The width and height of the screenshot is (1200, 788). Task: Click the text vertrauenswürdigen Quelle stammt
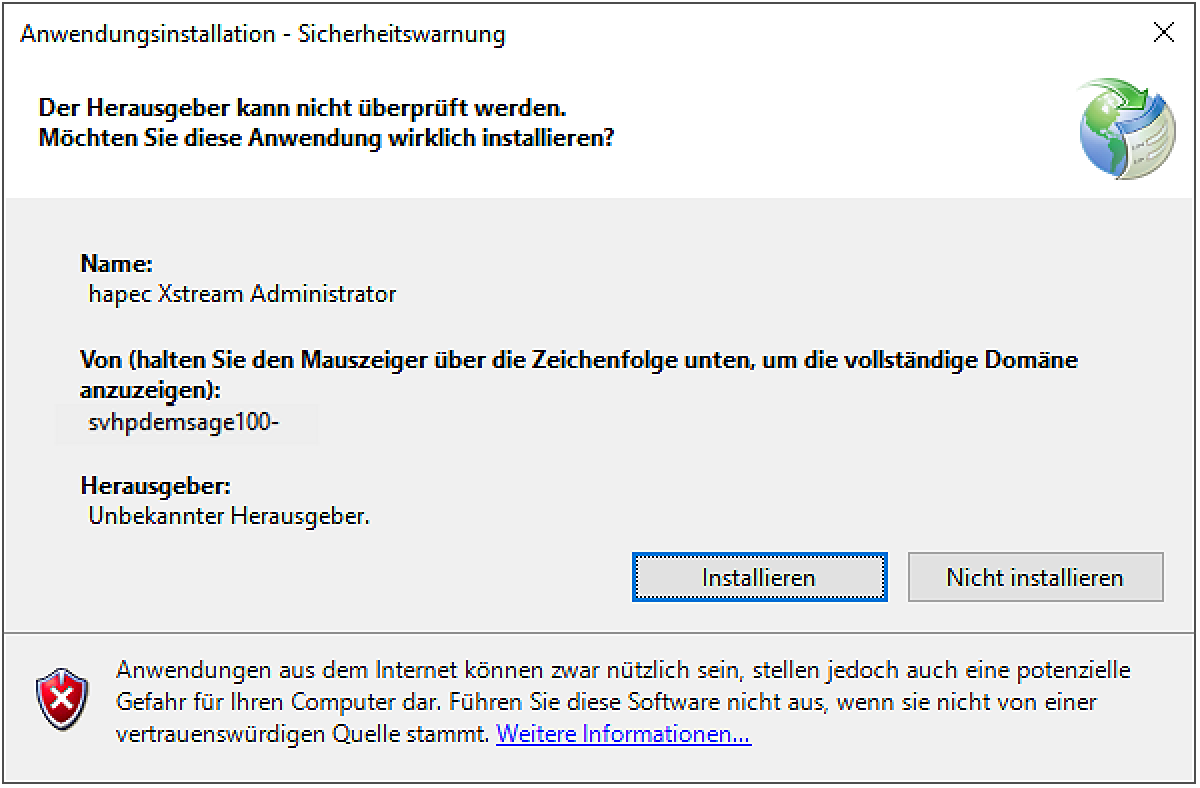click(x=303, y=734)
